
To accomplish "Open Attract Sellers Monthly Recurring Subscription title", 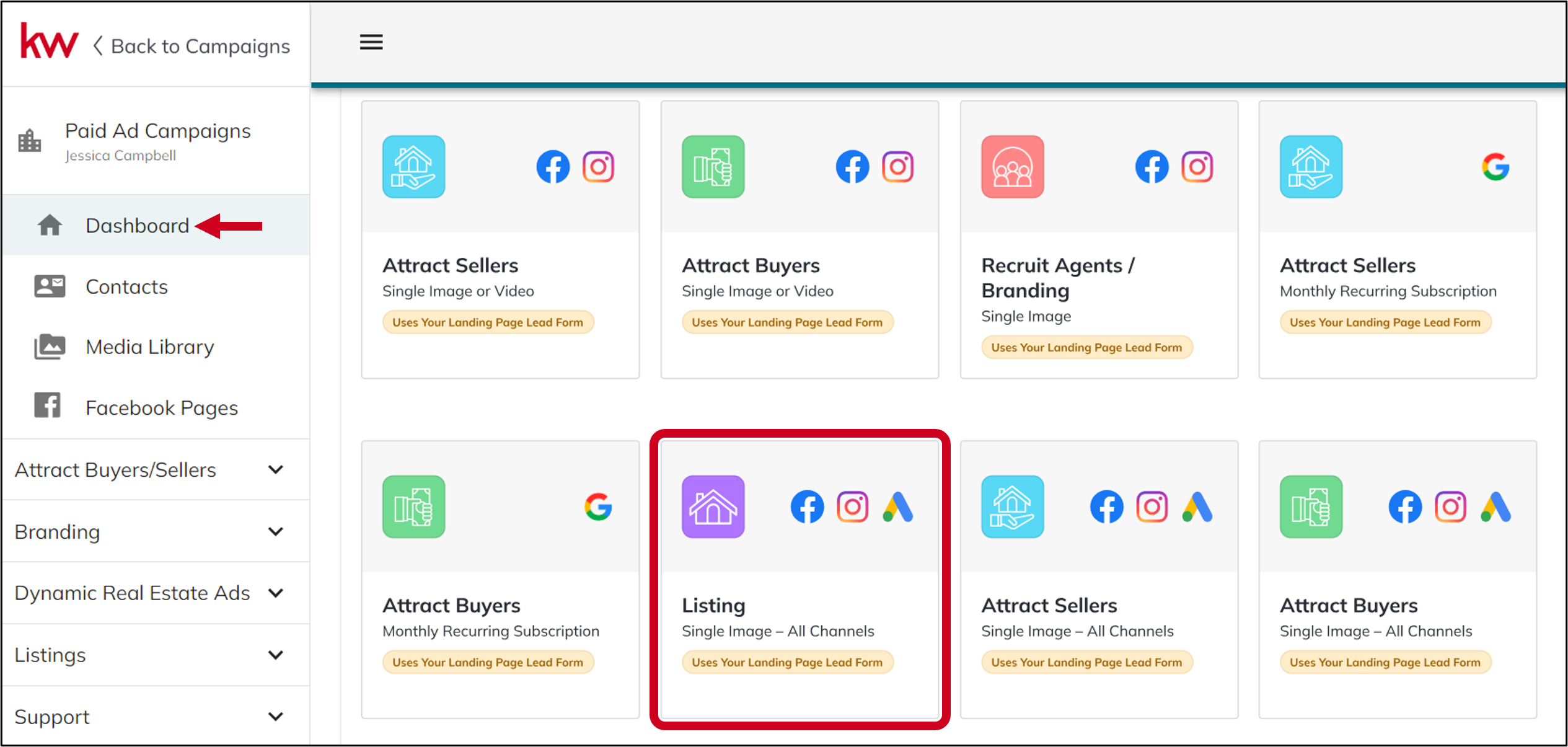I will 1348,265.
